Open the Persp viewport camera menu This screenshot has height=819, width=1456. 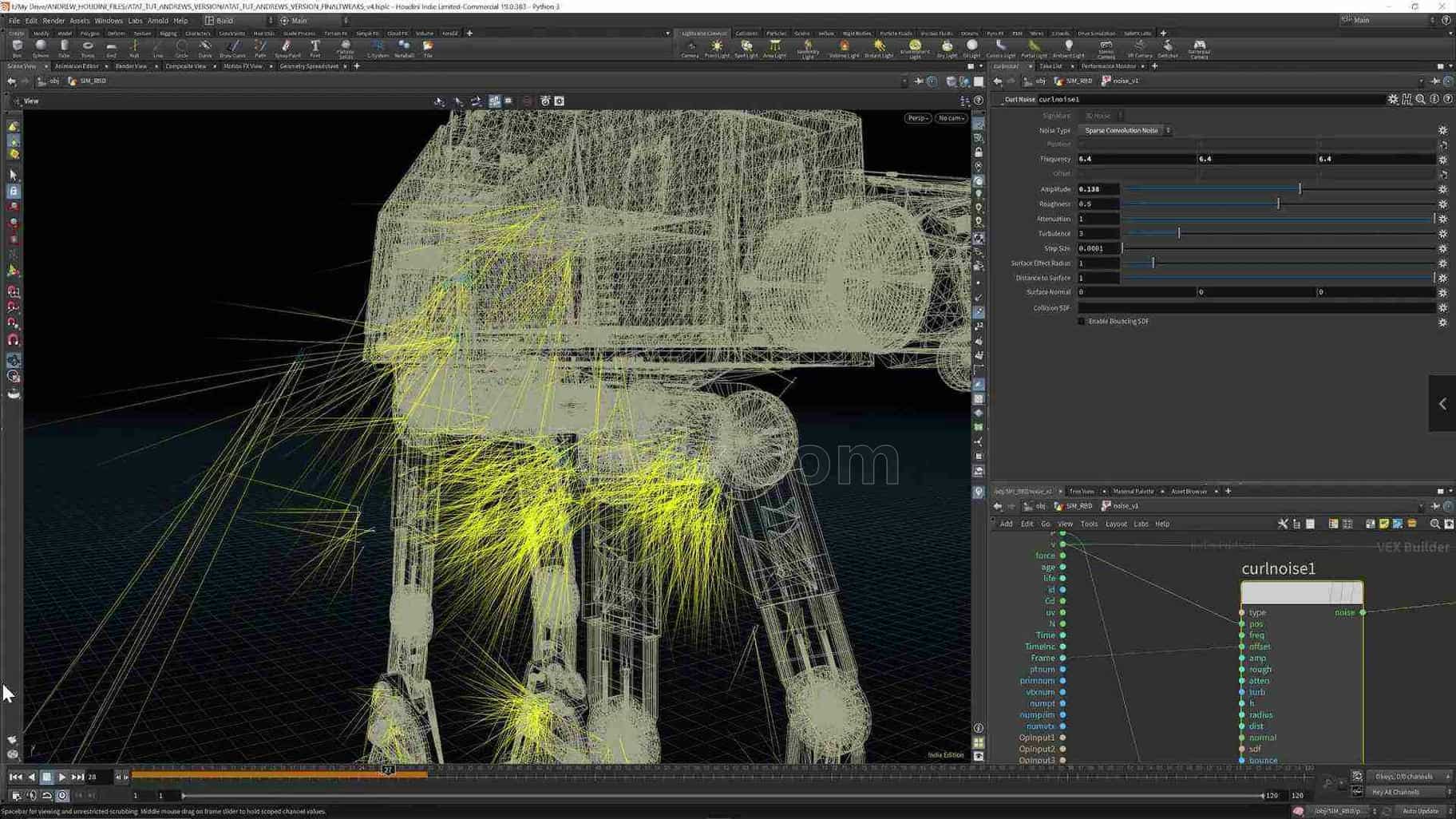[x=917, y=118]
